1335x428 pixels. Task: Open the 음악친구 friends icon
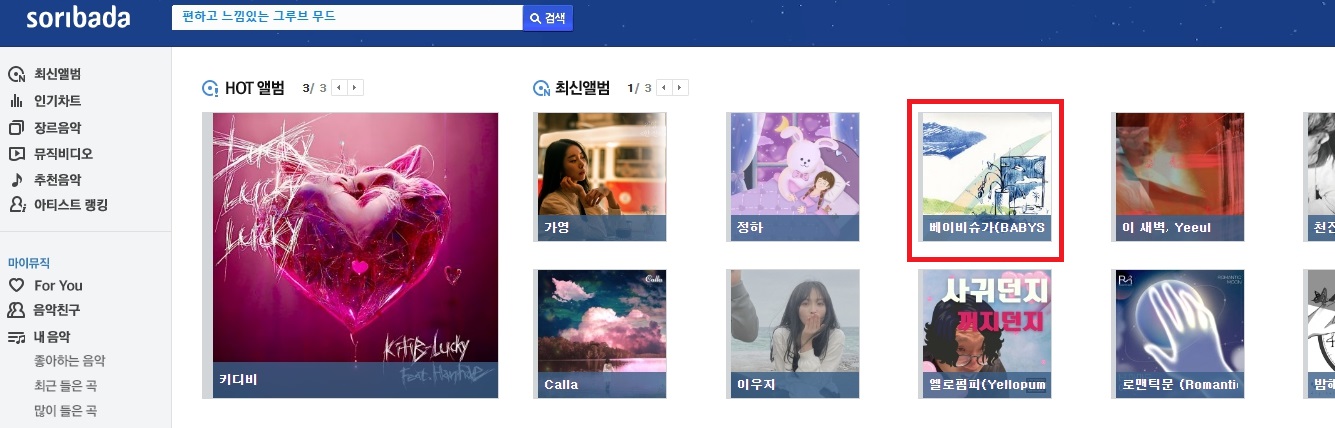coord(16,310)
